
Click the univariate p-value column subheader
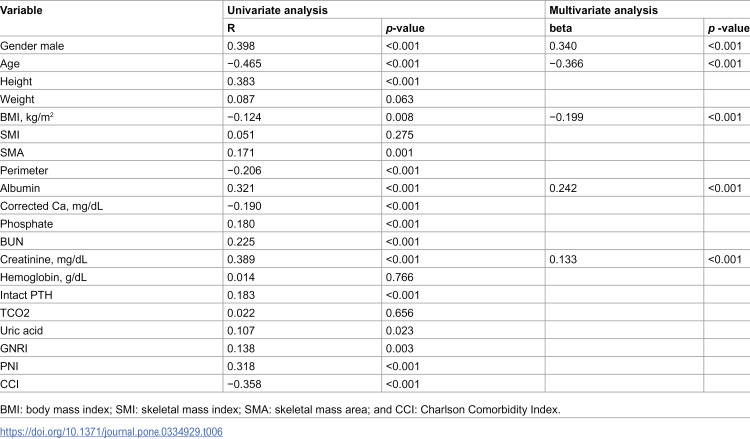(405, 28)
